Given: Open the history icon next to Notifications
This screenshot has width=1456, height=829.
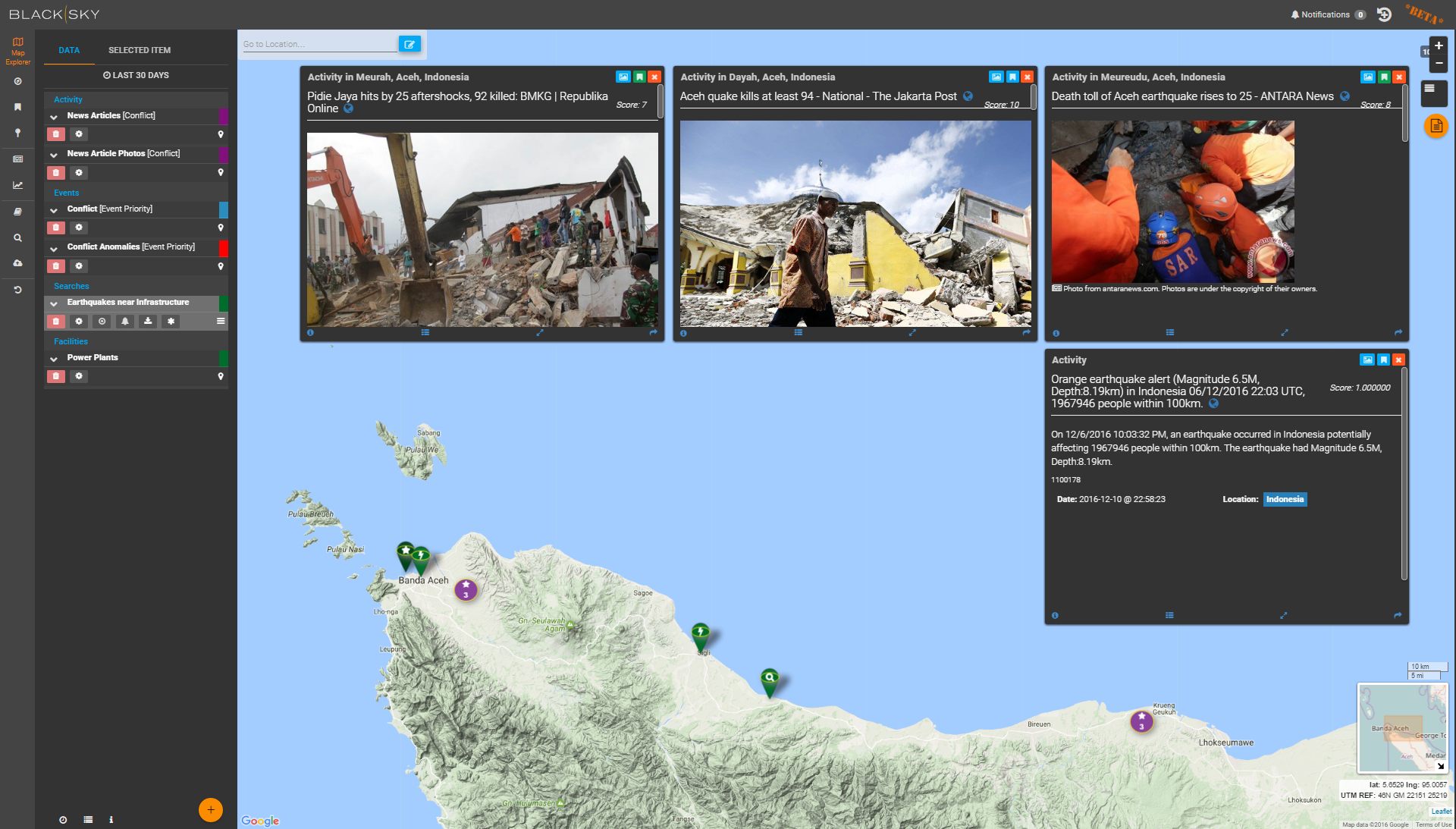Looking at the screenshot, I should [1384, 14].
